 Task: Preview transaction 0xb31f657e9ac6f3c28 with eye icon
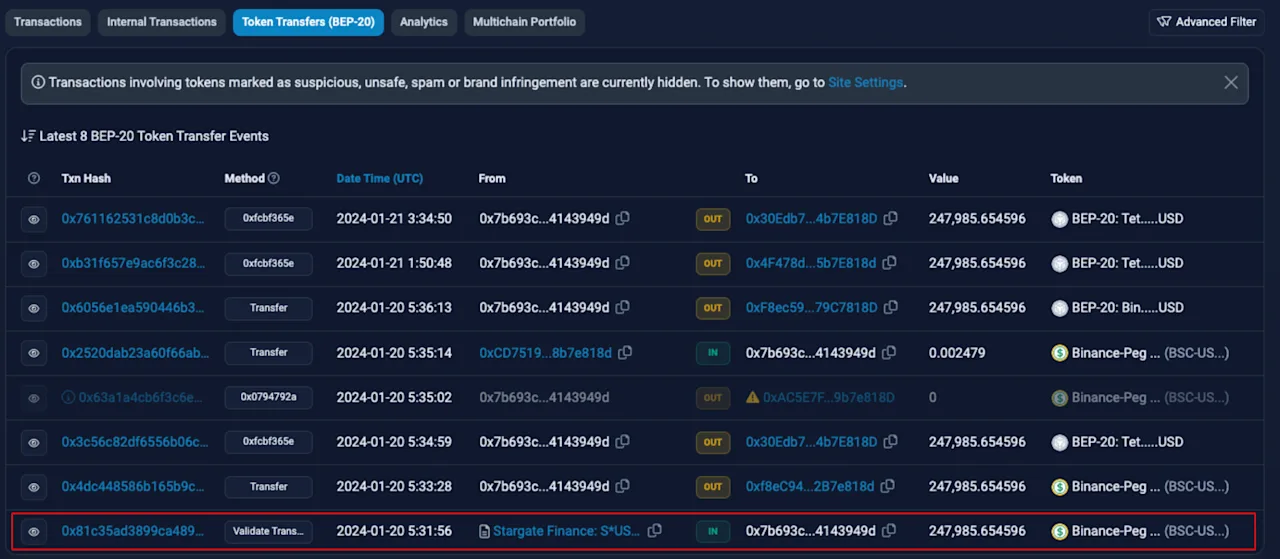[34, 264]
